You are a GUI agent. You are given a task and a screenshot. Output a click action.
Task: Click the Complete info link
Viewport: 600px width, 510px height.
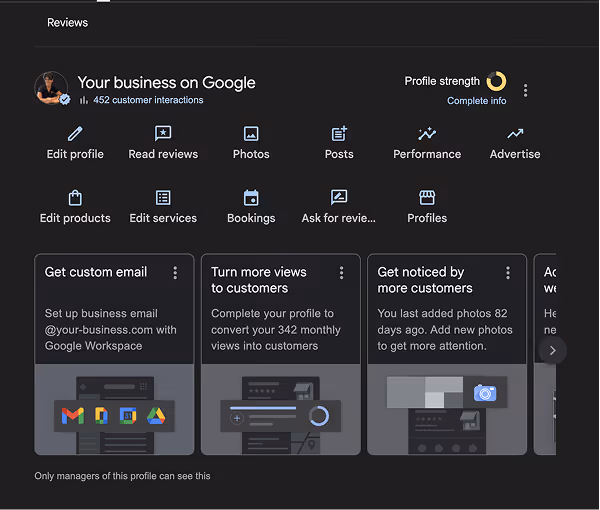point(476,101)
